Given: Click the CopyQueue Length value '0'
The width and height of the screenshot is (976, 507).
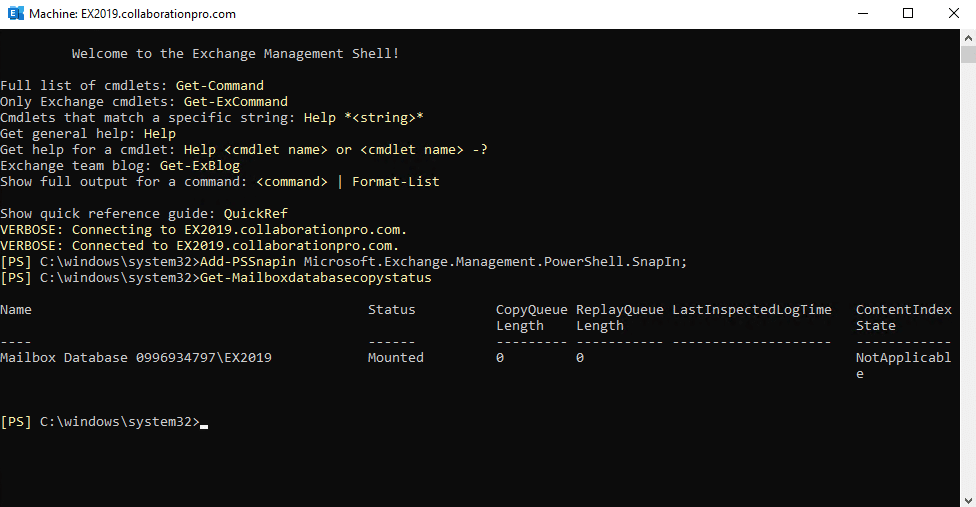Looking at the screenshot, I should pyautogui.click(x=500, y=358).
